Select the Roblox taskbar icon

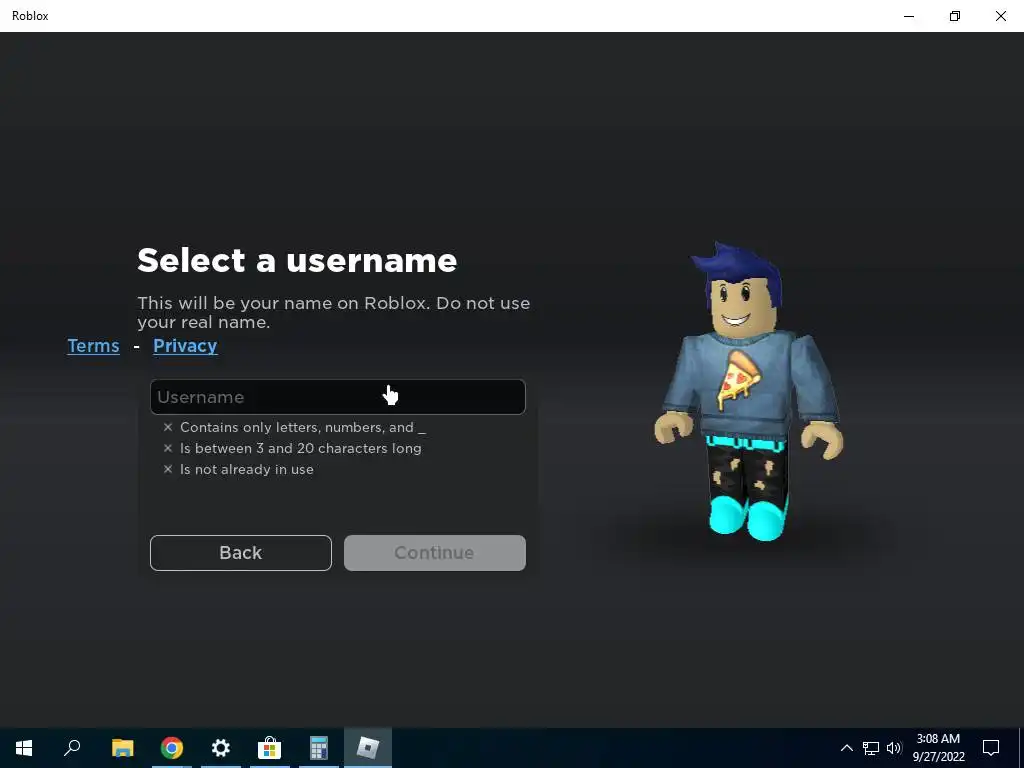(x=368, y=748)
